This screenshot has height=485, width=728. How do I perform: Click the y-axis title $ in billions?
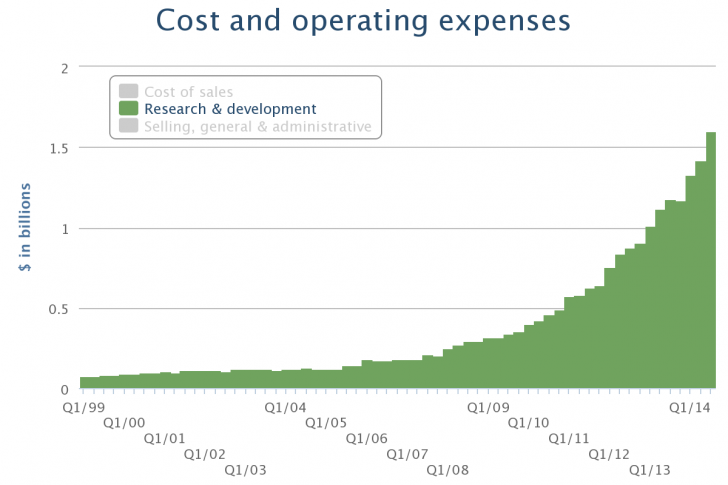pos(25,227)
